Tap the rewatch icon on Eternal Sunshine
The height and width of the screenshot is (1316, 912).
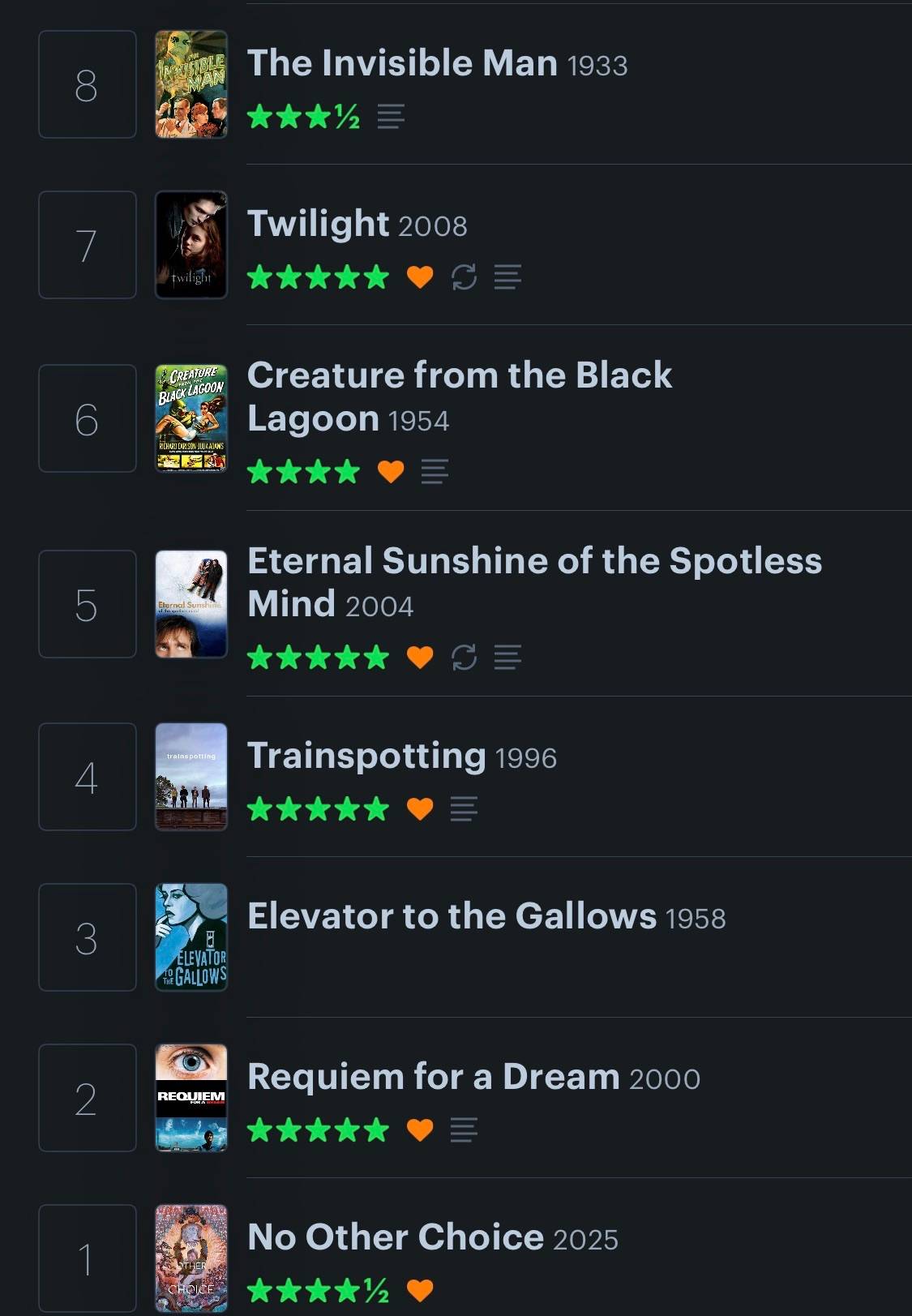tap(464, 657)
